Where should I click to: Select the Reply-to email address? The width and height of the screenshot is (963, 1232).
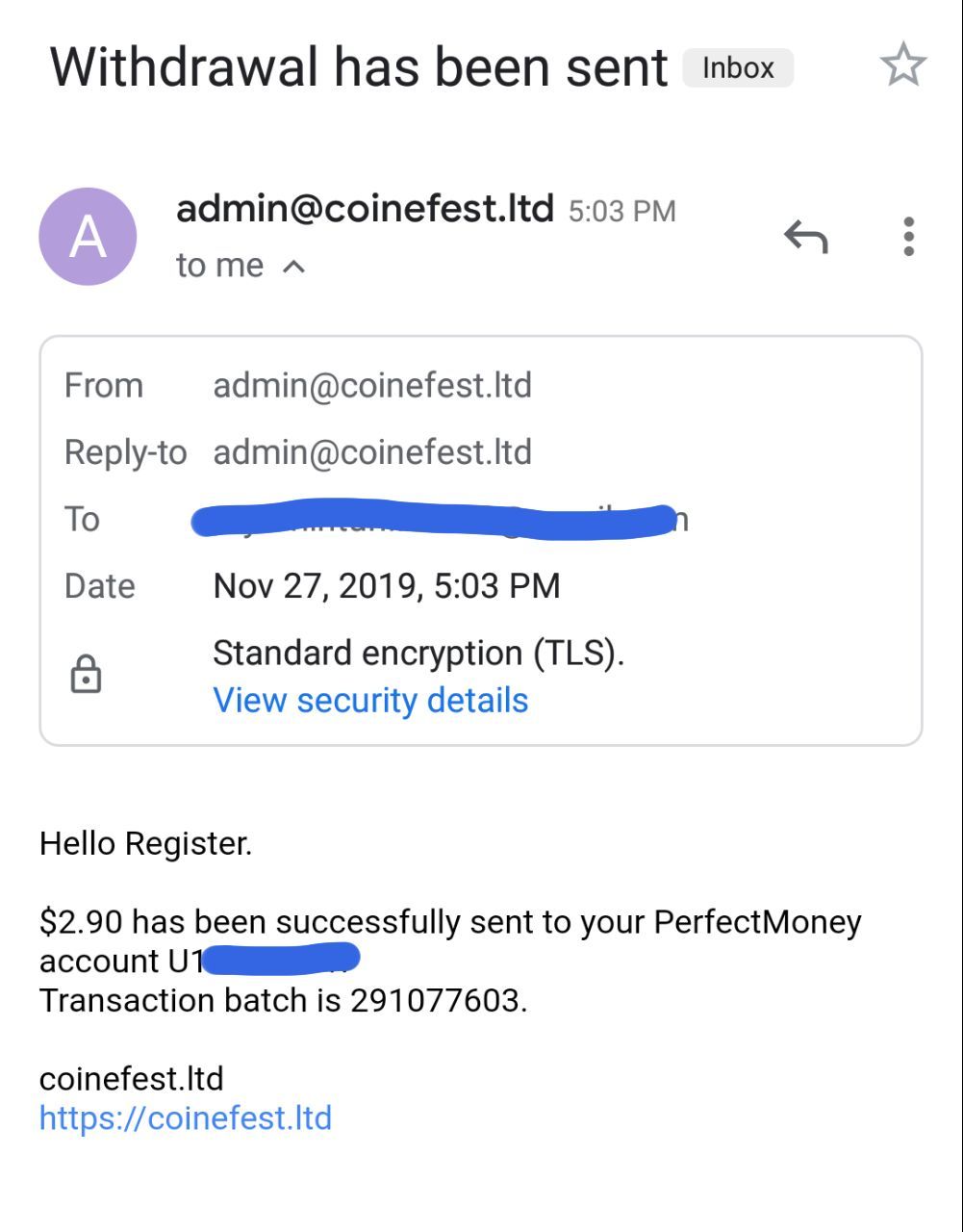coord(372,452)
